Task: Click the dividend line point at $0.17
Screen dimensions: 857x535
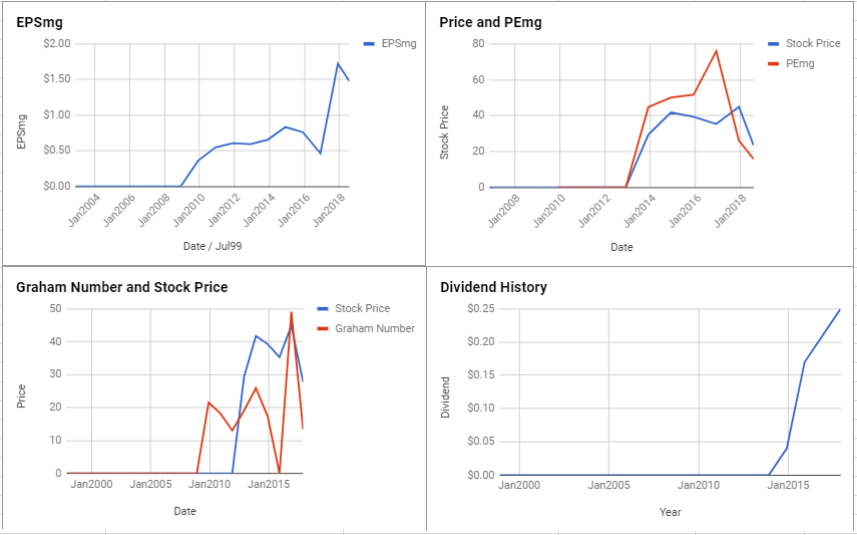Action: tap(805, 362)
